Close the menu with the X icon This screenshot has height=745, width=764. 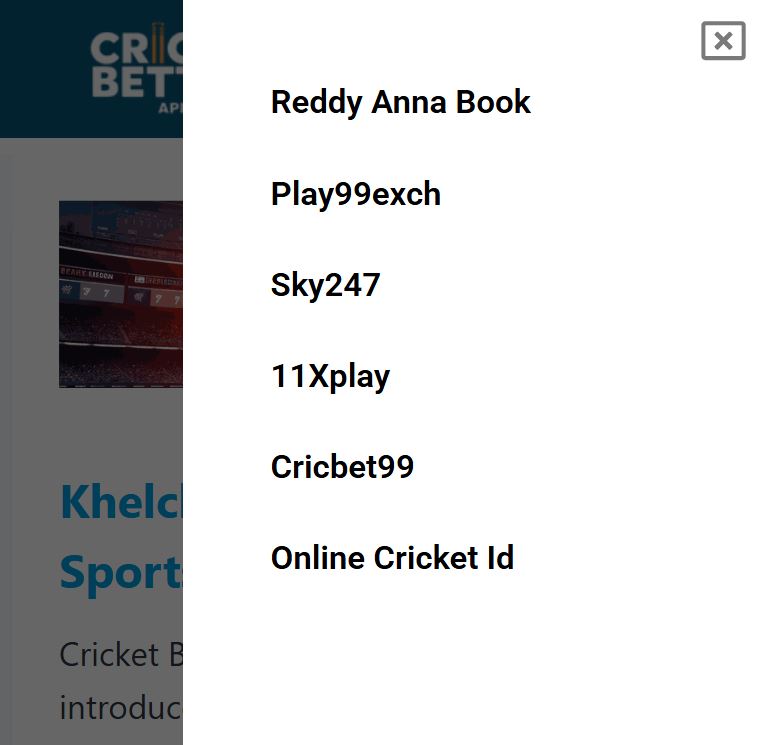723,41
